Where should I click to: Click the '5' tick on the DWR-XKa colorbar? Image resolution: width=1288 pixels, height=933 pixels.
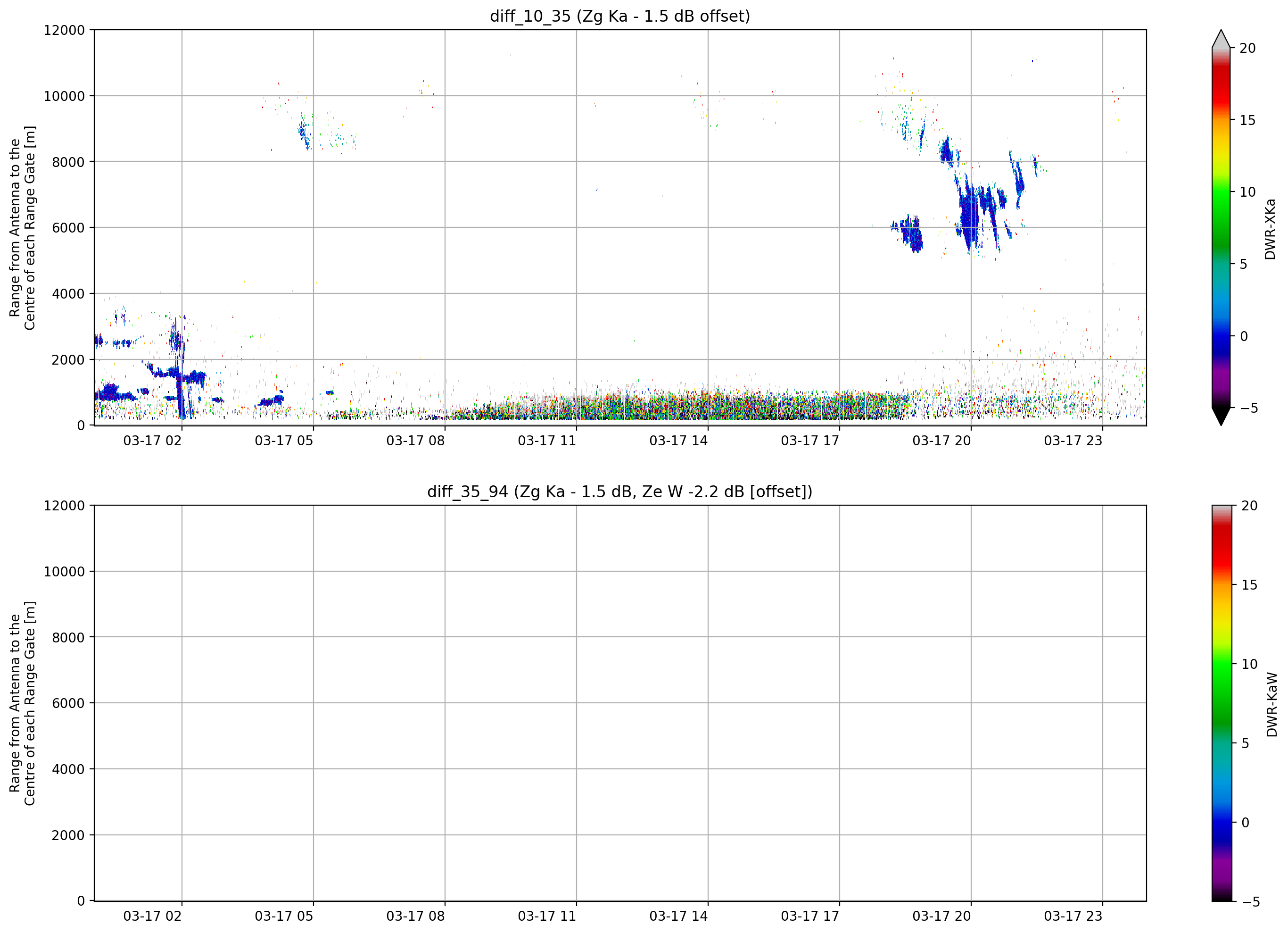pyautogui.click(x=1244, y=264)
